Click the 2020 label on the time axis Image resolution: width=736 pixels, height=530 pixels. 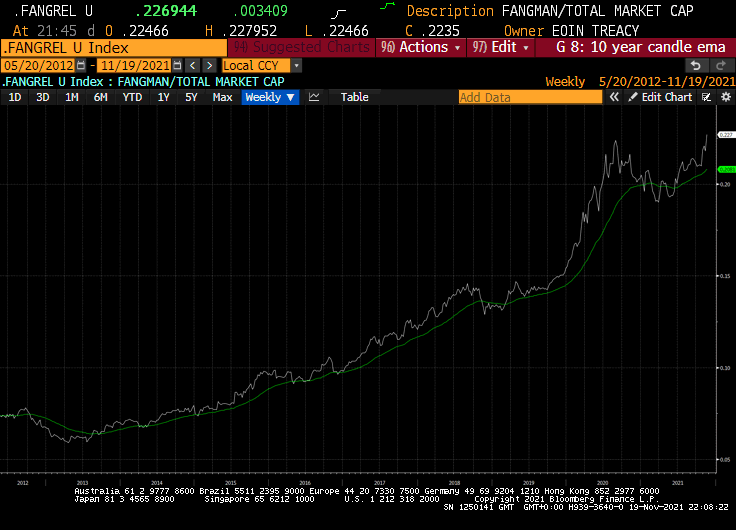point(602,483)
